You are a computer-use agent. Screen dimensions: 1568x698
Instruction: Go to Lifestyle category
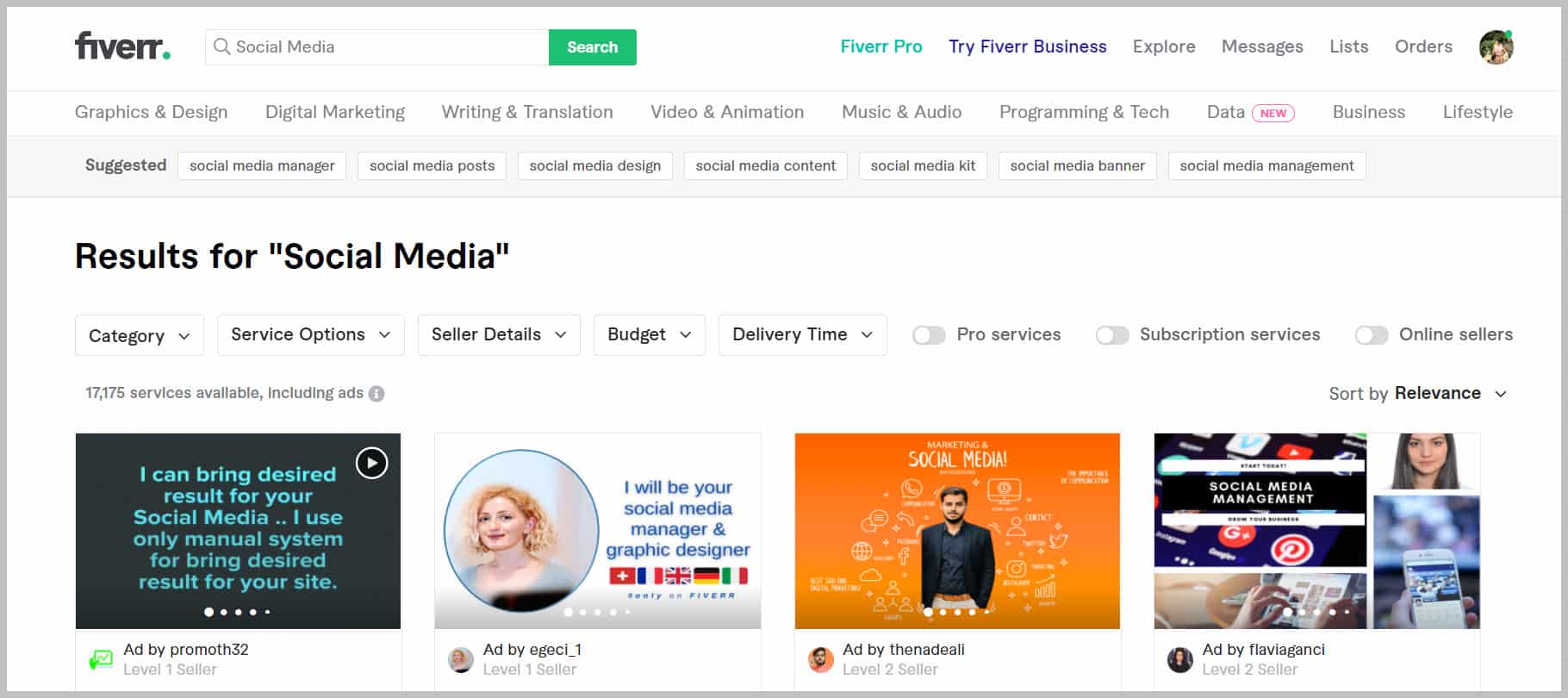tap(1478, 112)
